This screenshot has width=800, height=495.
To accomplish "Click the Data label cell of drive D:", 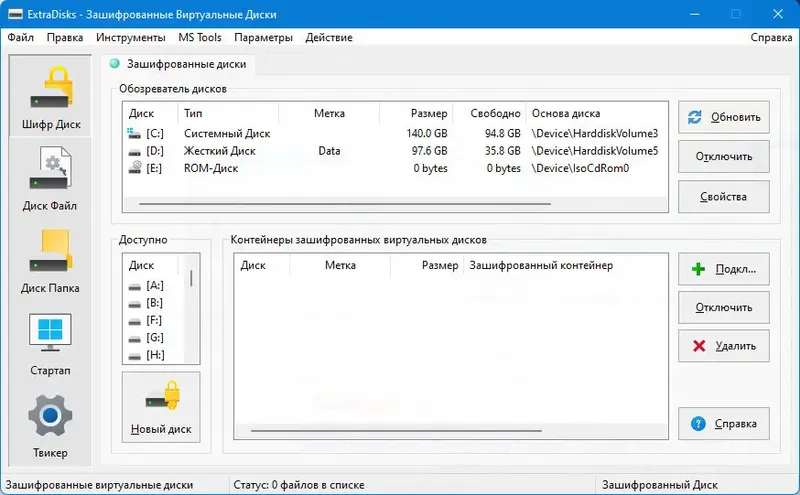I will pos(329,151).
